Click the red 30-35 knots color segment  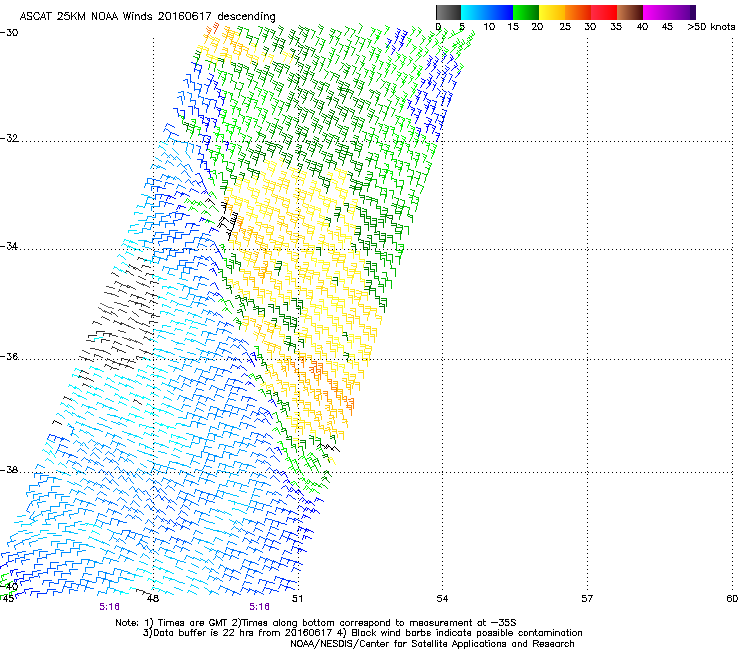pos(604,12)
